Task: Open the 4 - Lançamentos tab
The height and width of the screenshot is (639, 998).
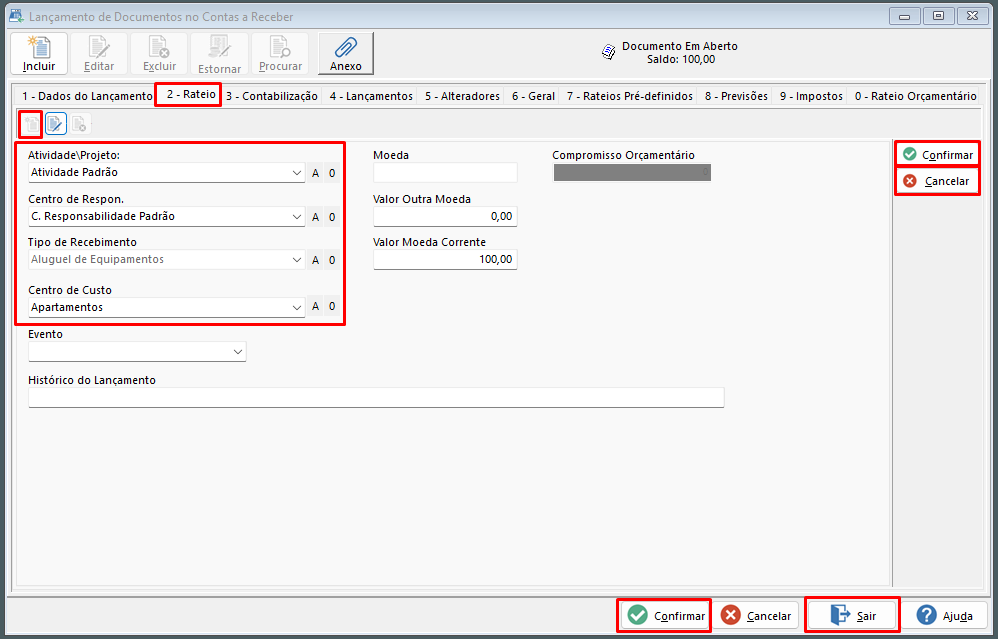Action: pos(371,96)
